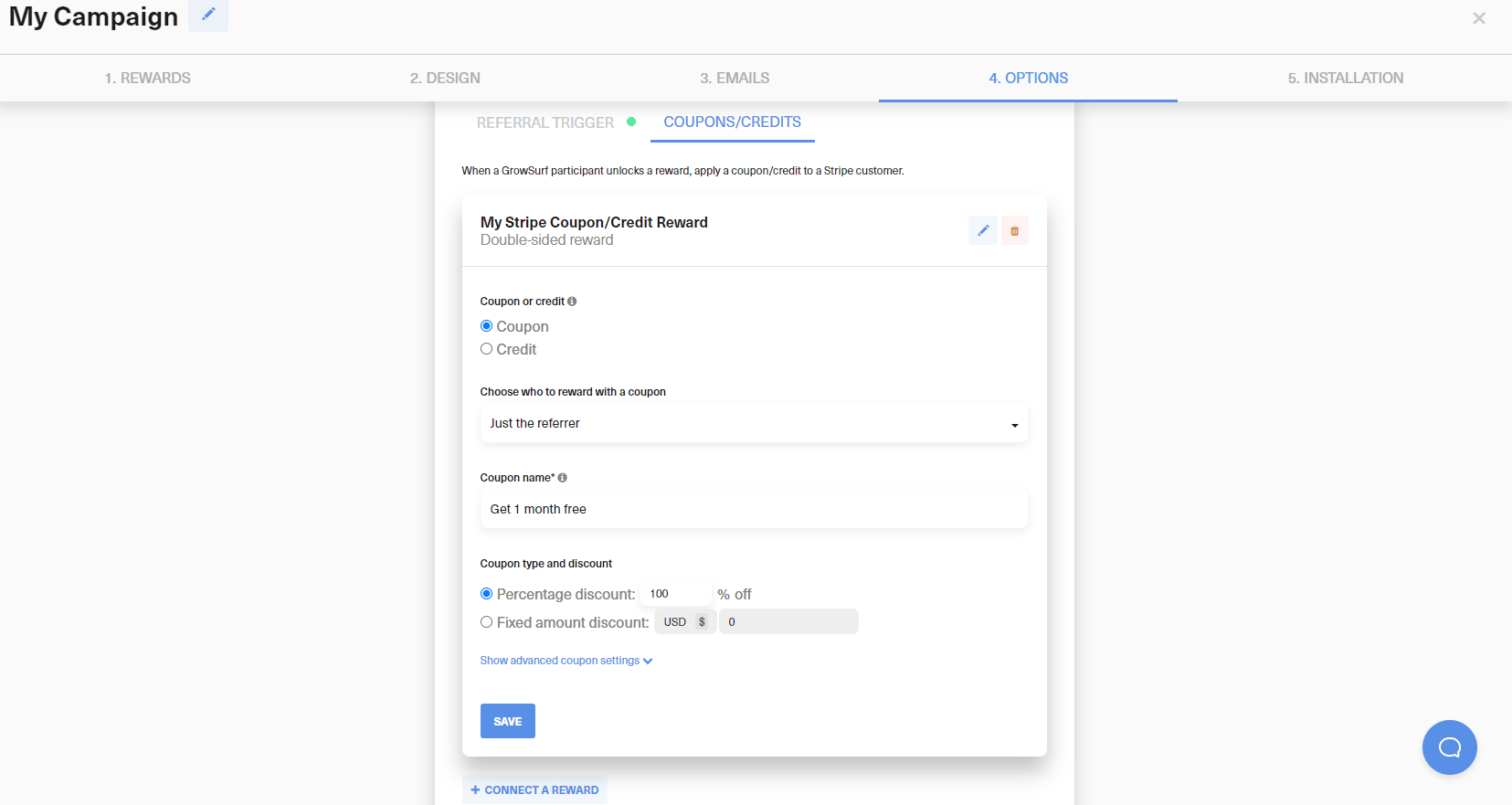
Task: Click the 'My Stripe Coupon/Credit Reward' title
Action: click(x=594, y=222)
